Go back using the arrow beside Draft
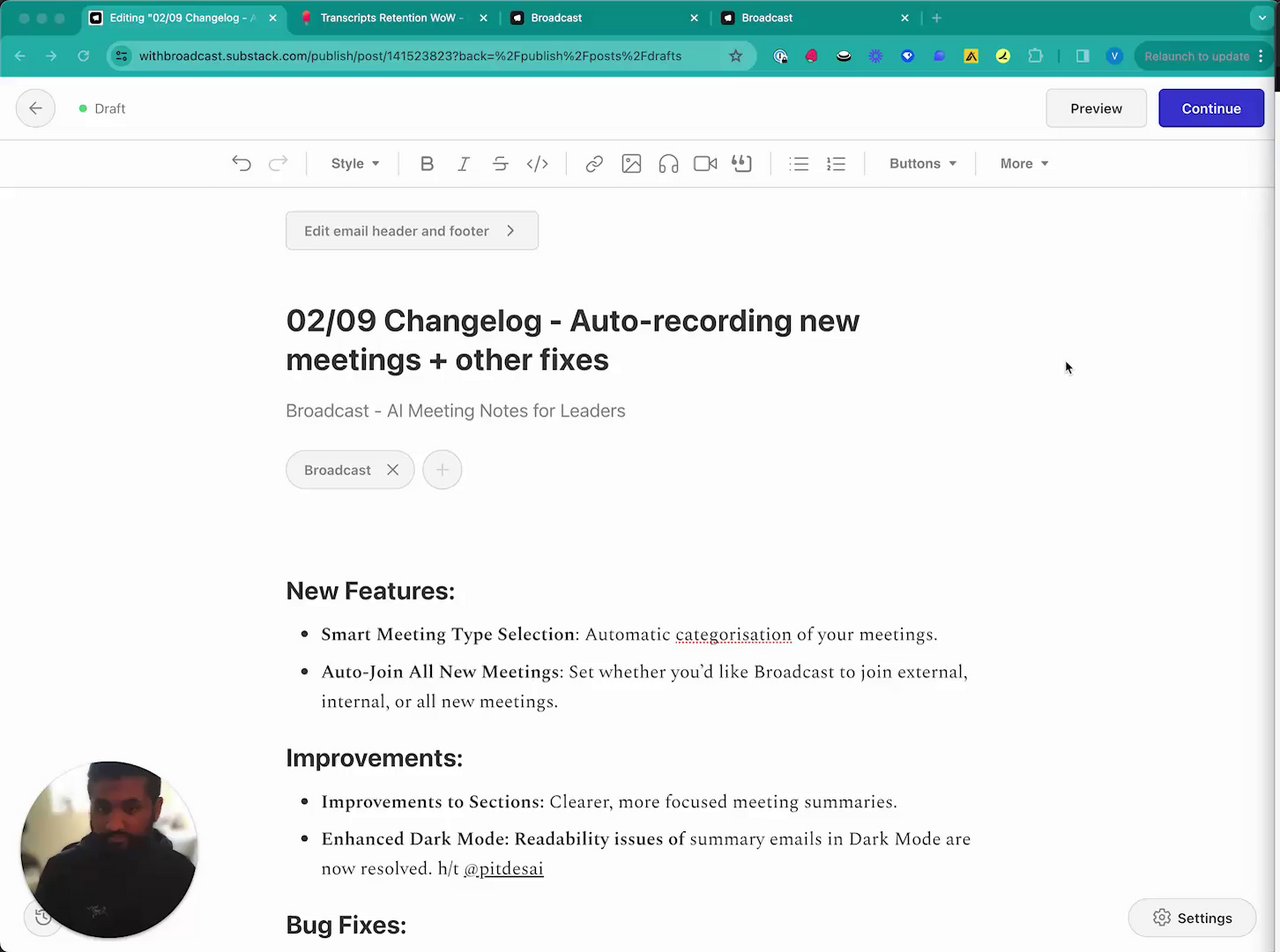Screen dimensions: 1280x952 pos(36,108)
